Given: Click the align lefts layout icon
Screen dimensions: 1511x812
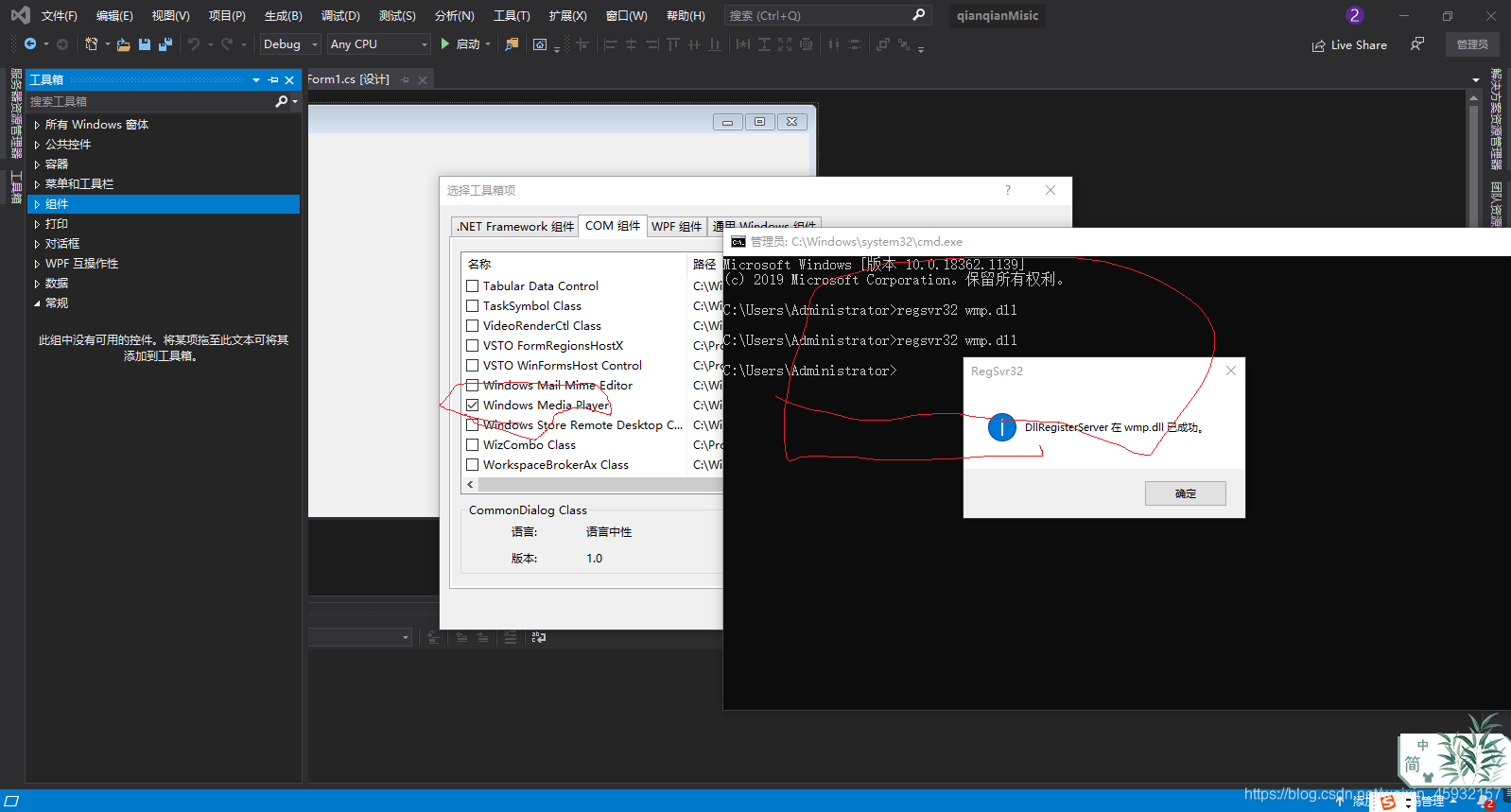Looking at the screenshot, I should point(610,44).
